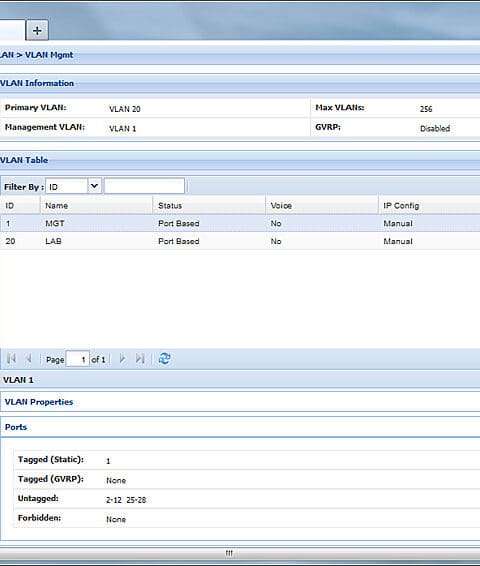Select the LAB VLAN 20 row
The height and width of the screenshot is (566, 480).
click(240, 241)
